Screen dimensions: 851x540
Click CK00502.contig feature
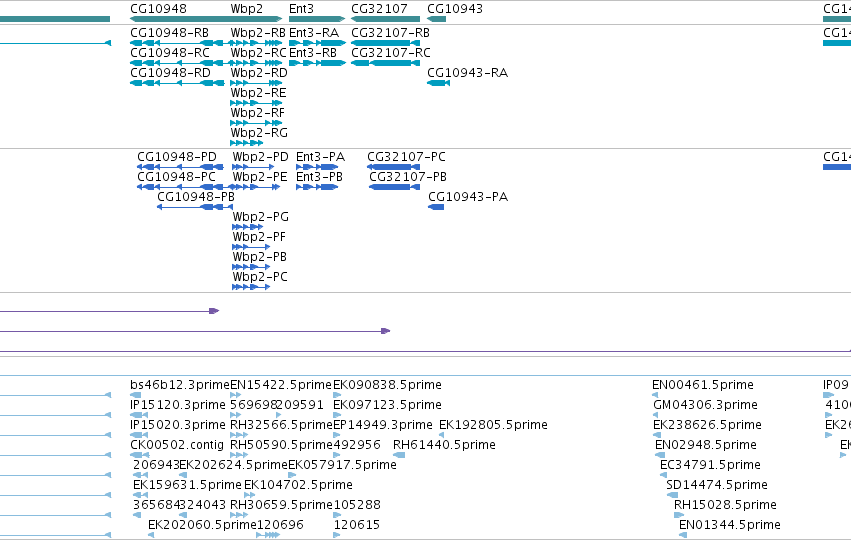176,445
